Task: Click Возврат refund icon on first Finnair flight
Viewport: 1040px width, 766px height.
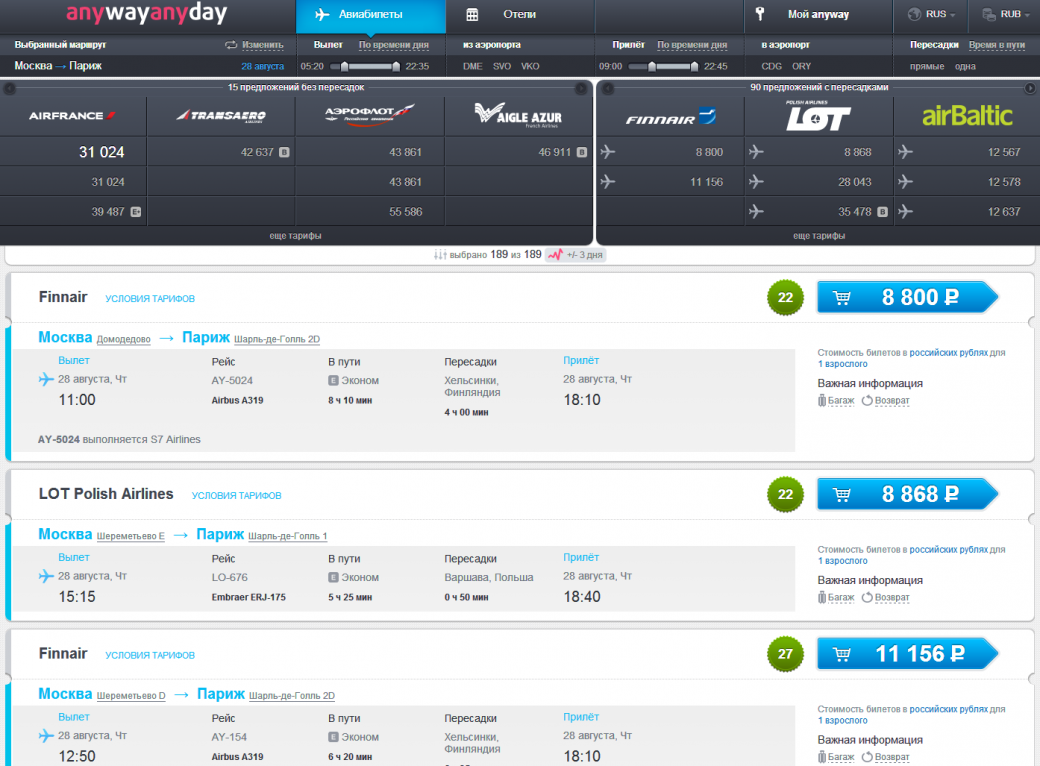Action: click(867, 401)
